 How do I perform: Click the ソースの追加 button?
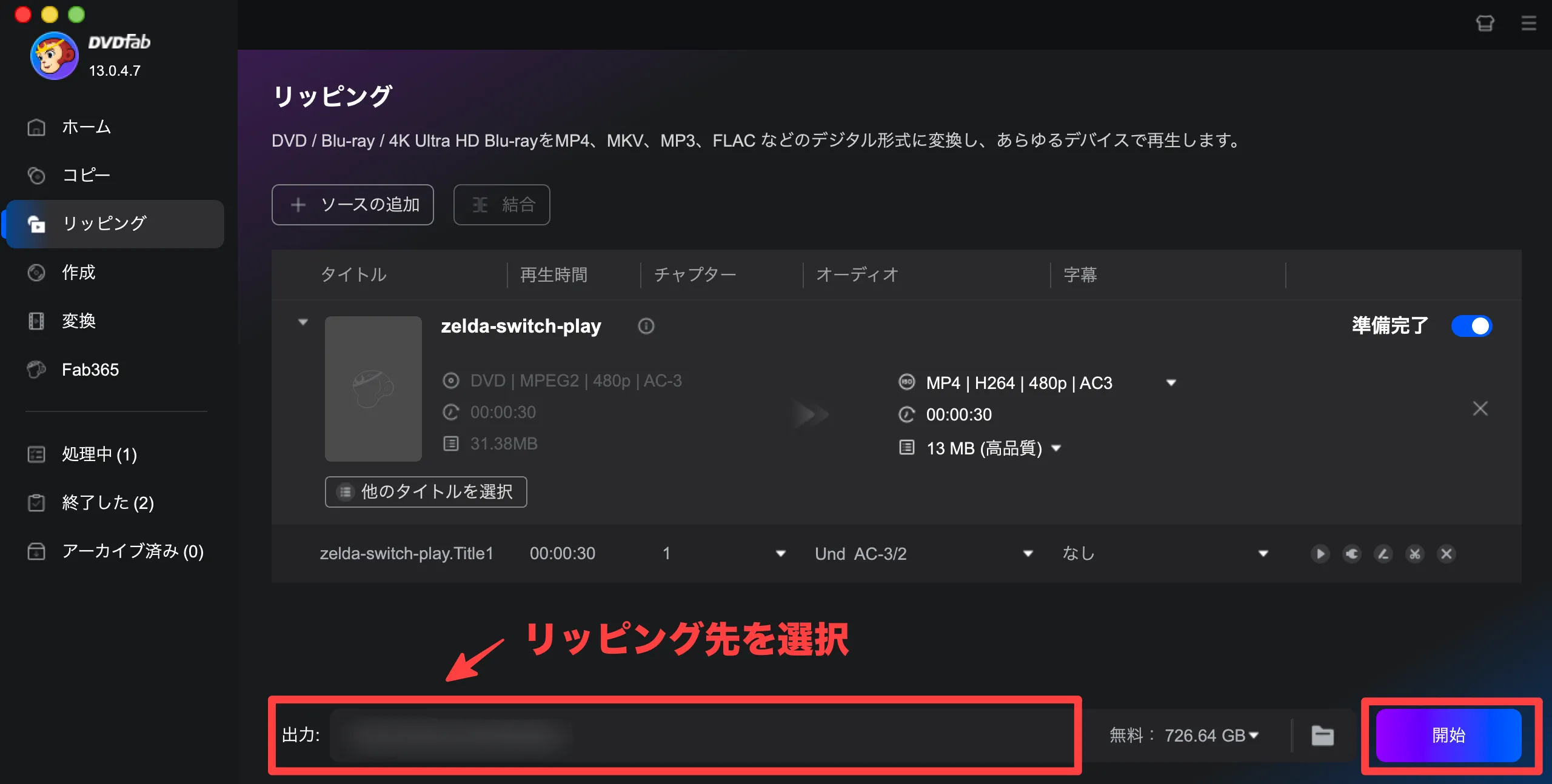pyautogui.click(x=352, y=205)
